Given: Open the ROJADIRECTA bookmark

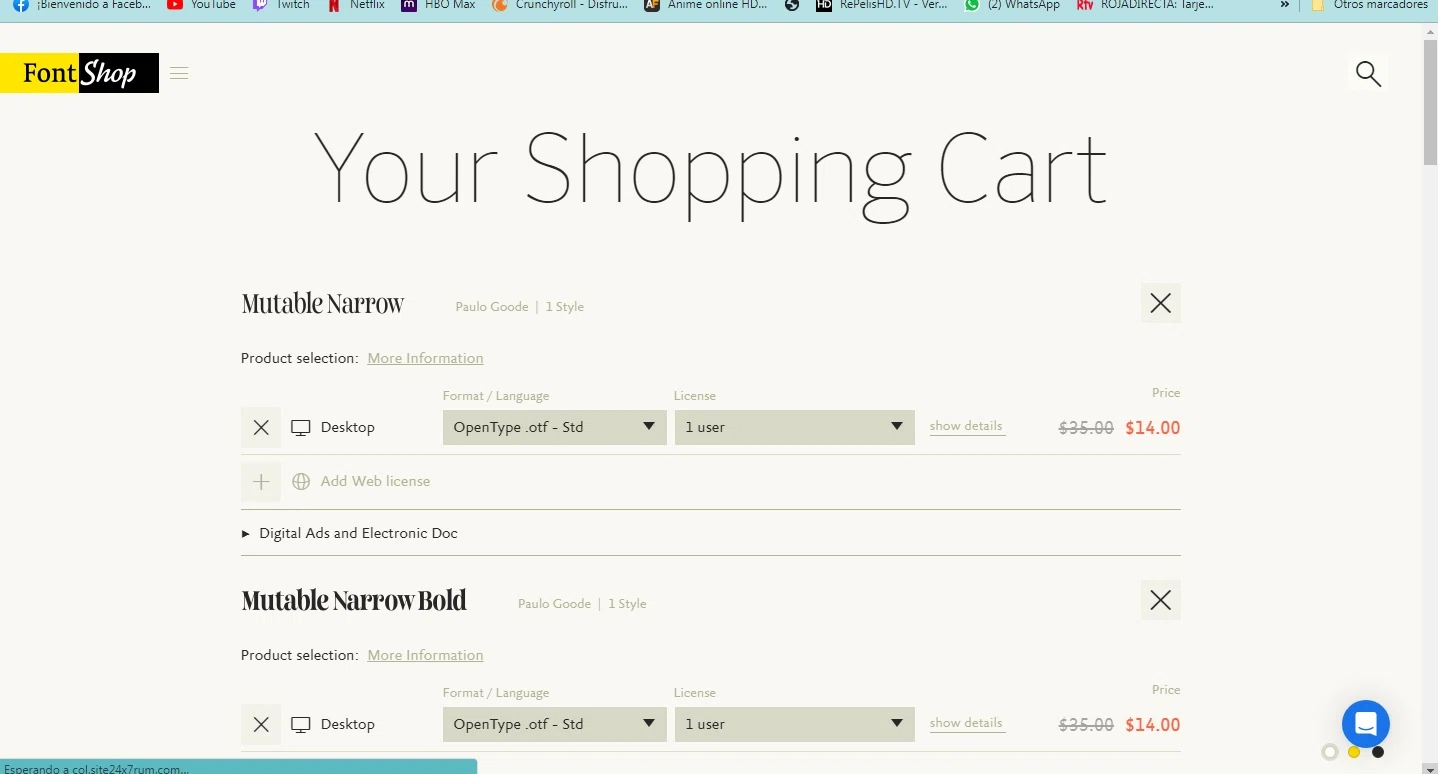Looking at the screenshot, I should click(x=1146, y=5).
